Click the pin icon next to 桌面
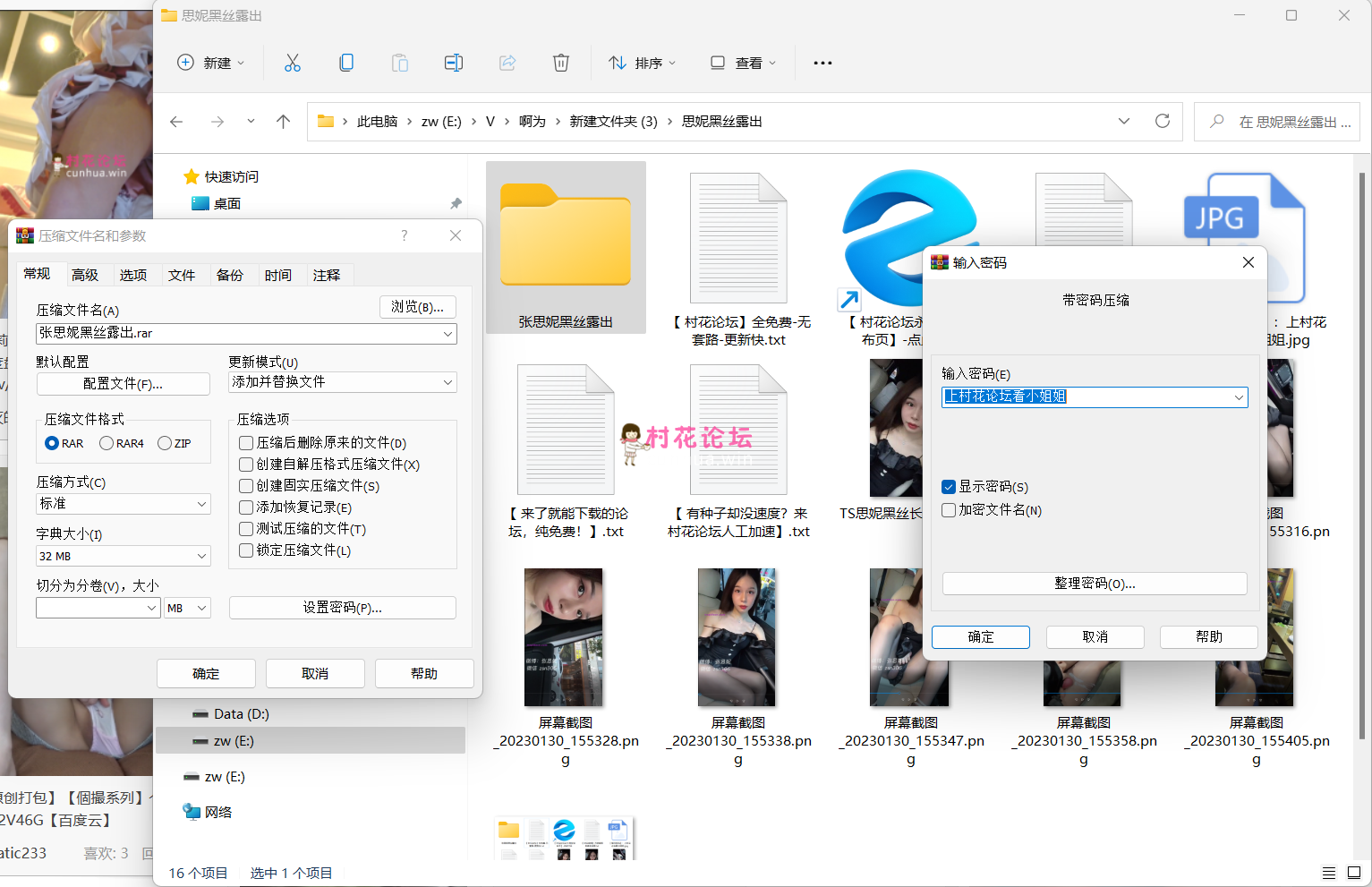The image size is (1372, 887). pyautogui.click(x=456, y=204)
